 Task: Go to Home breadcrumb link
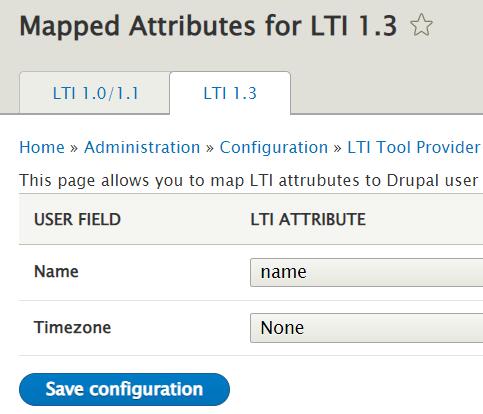click(x=42, y=147)
